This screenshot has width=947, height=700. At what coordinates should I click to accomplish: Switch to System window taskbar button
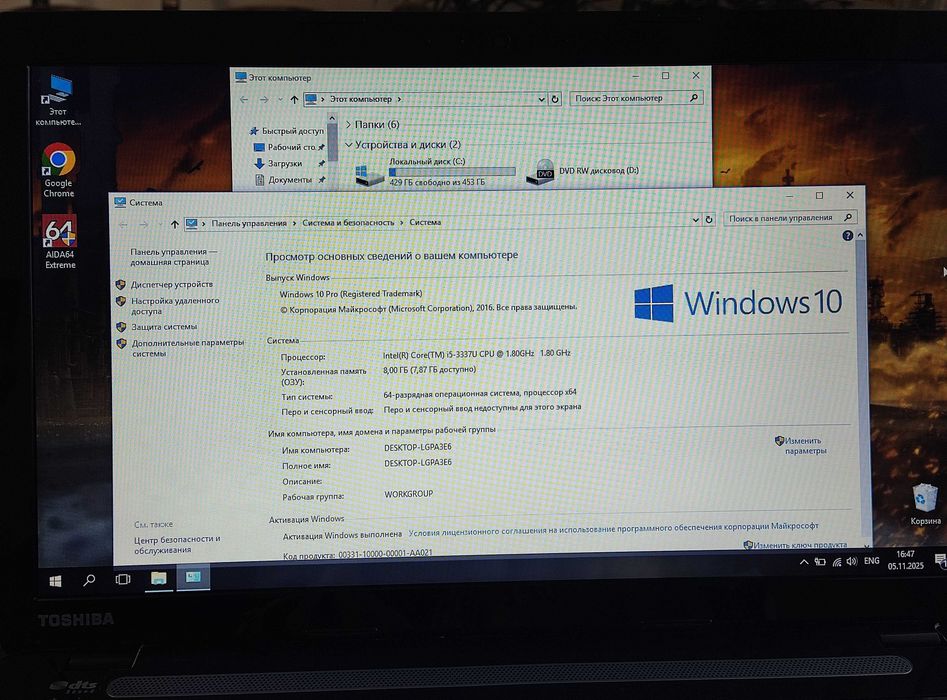click(x=193, y=577)
